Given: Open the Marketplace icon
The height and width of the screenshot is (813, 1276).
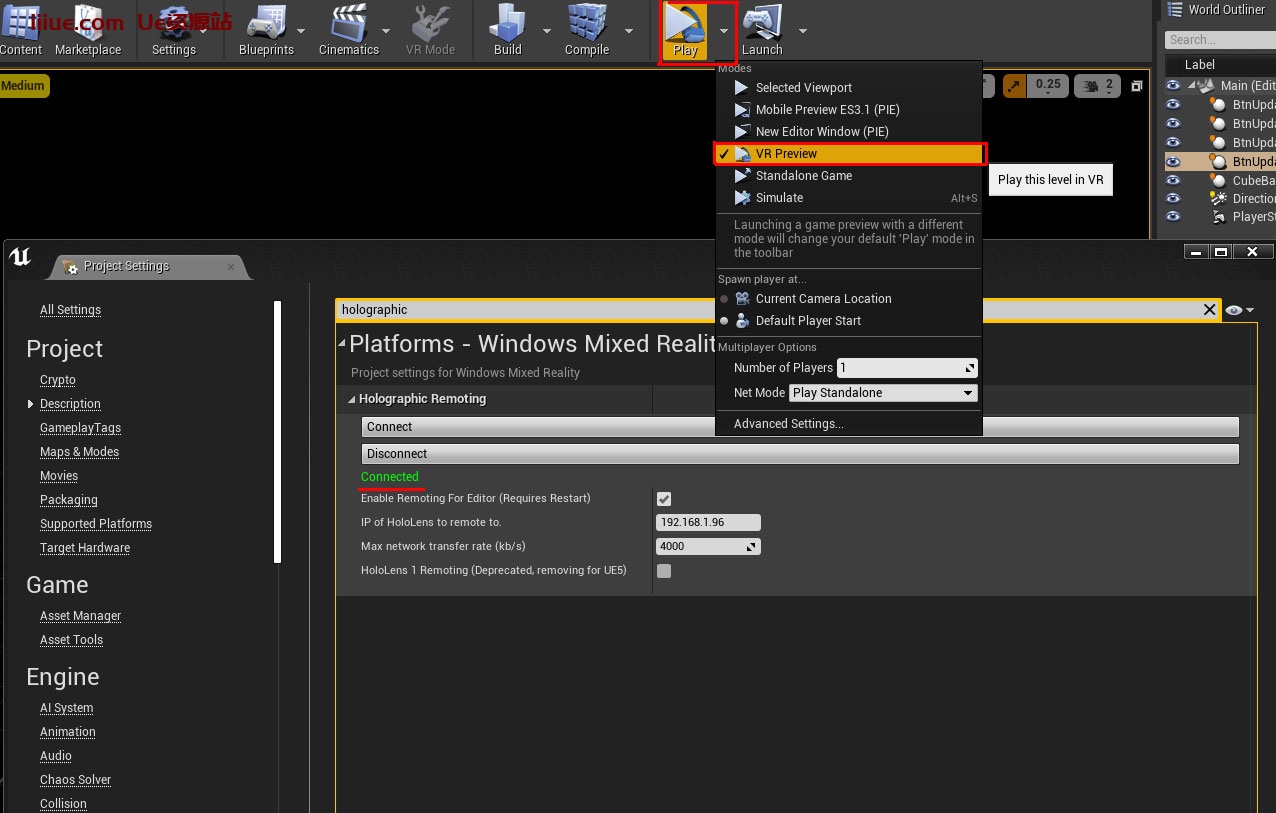Looking at the screenshot, I should click(88, 29).
